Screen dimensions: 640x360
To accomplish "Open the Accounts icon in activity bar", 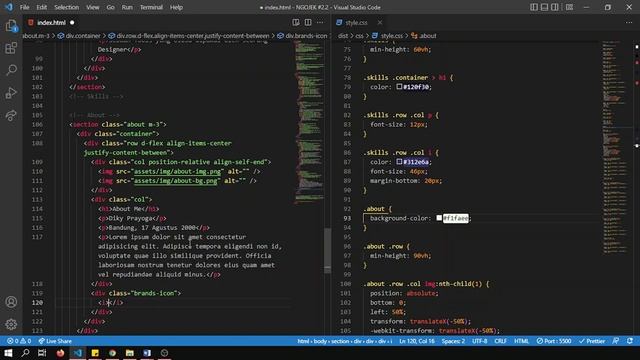I will point(11,302).
